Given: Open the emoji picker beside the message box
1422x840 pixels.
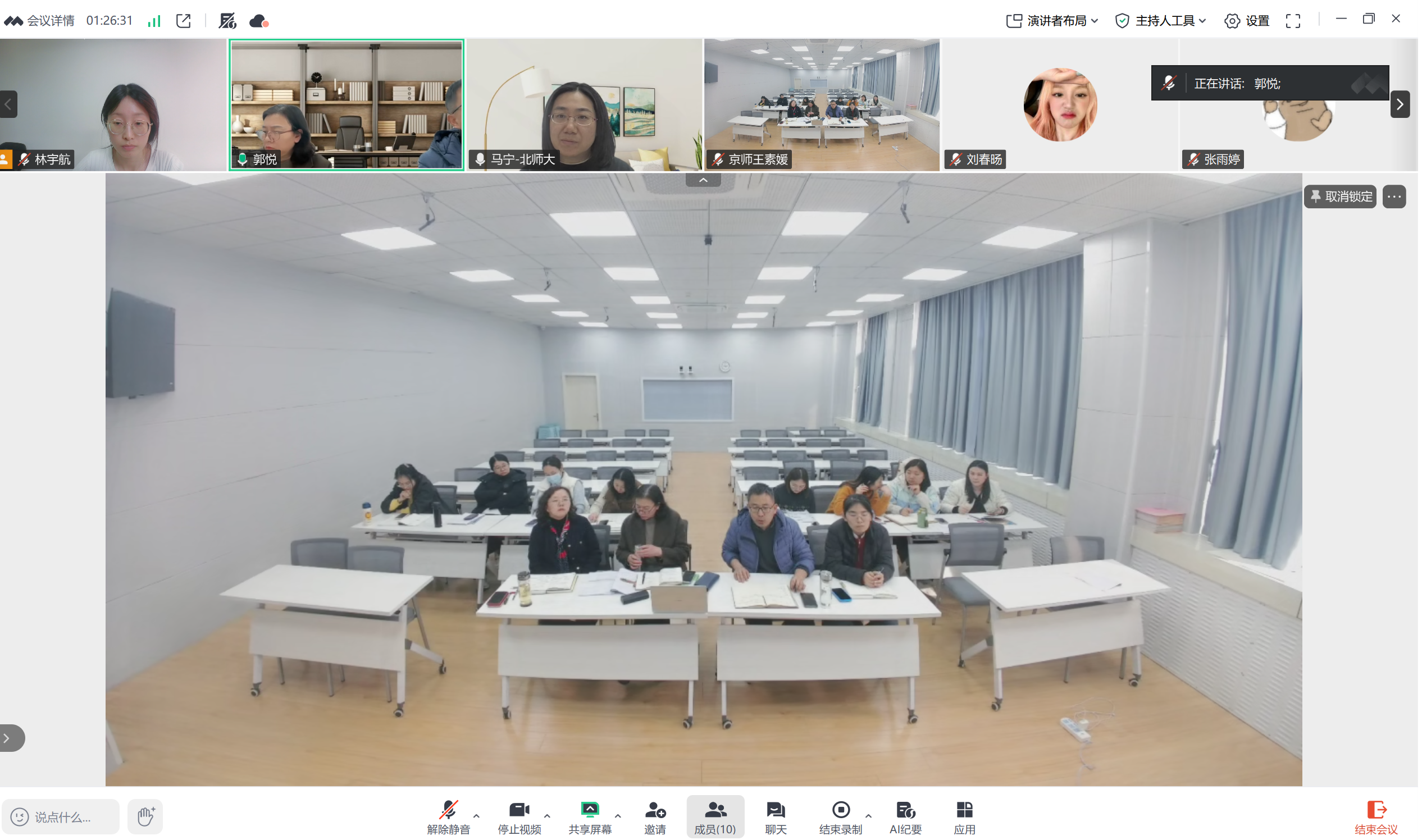Looking at the screenshot, I should 20,817.
